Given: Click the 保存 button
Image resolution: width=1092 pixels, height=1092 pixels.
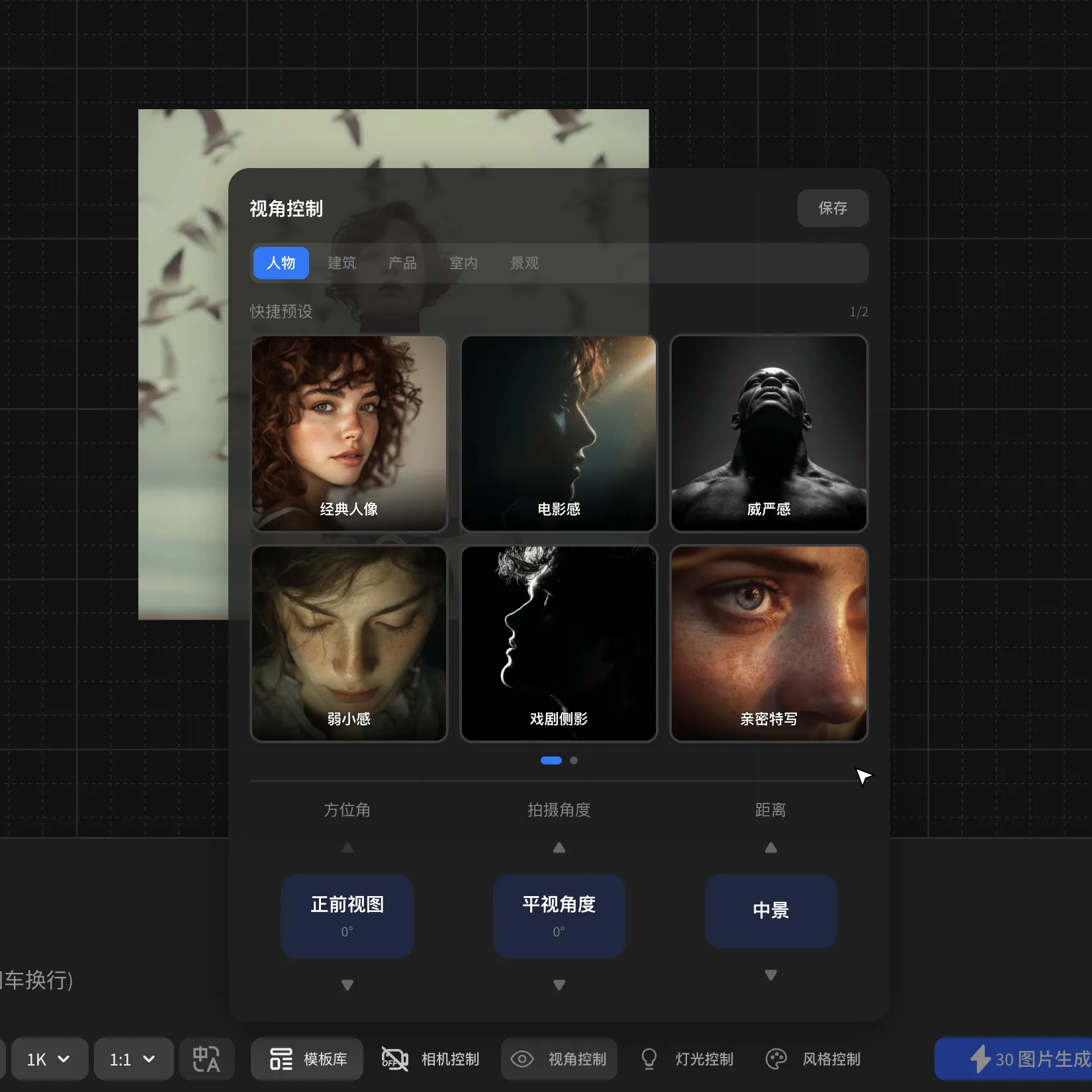Looking at the screenshot, I should [x=833, y=208].
